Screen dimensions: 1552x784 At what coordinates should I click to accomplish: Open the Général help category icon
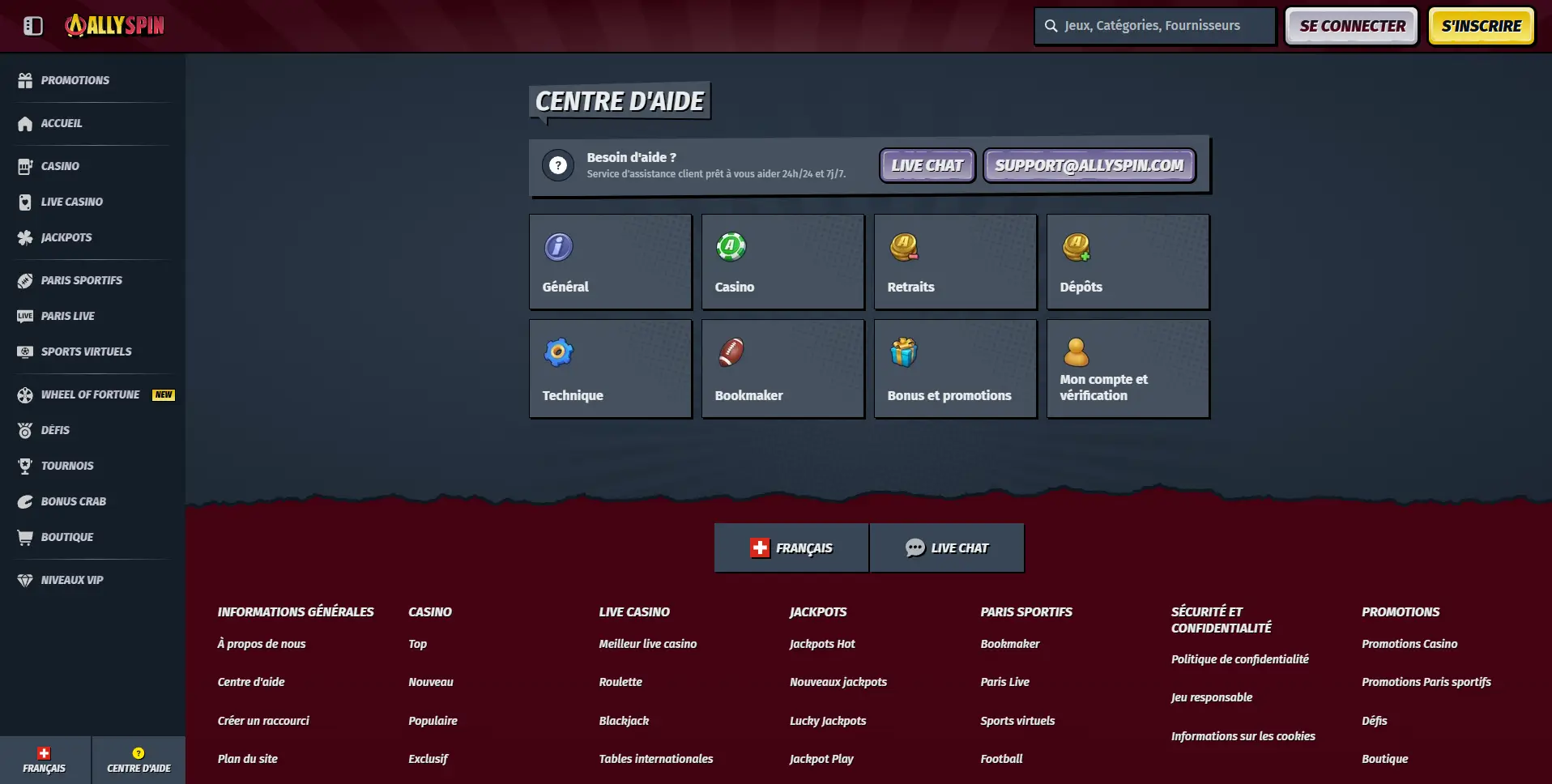(558, 247)
